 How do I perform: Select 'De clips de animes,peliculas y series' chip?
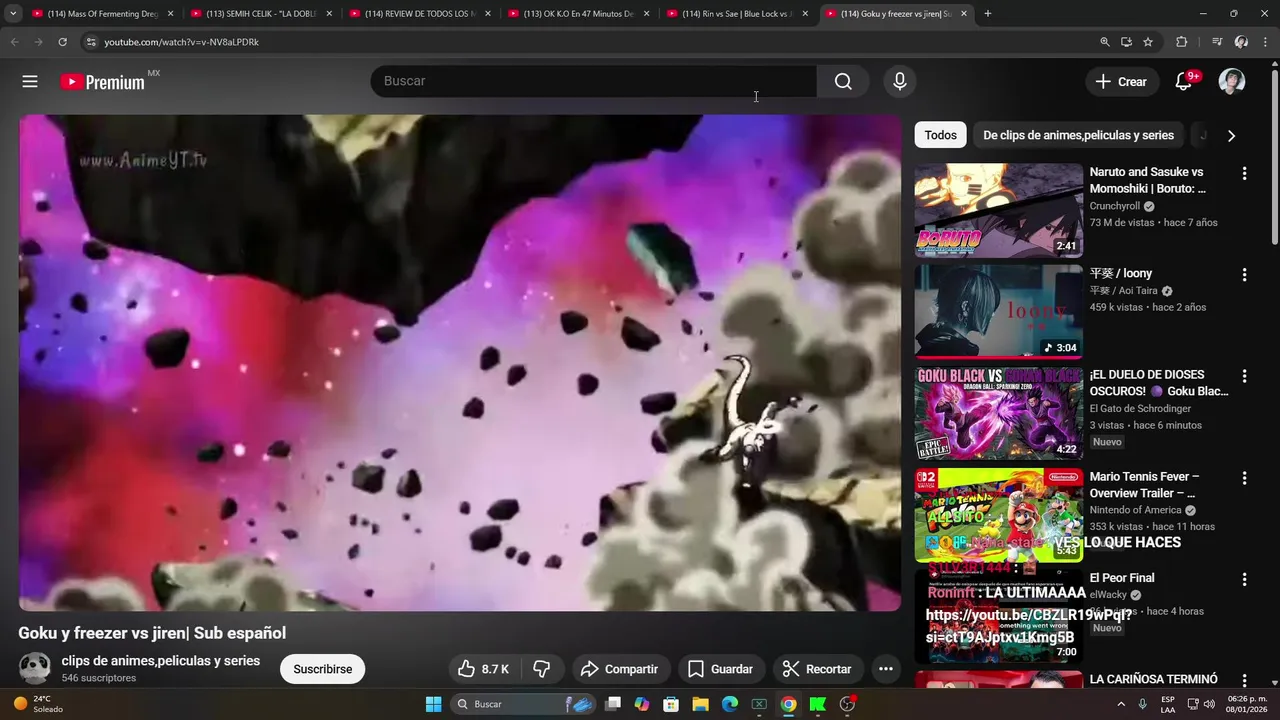pos(1078,135)
